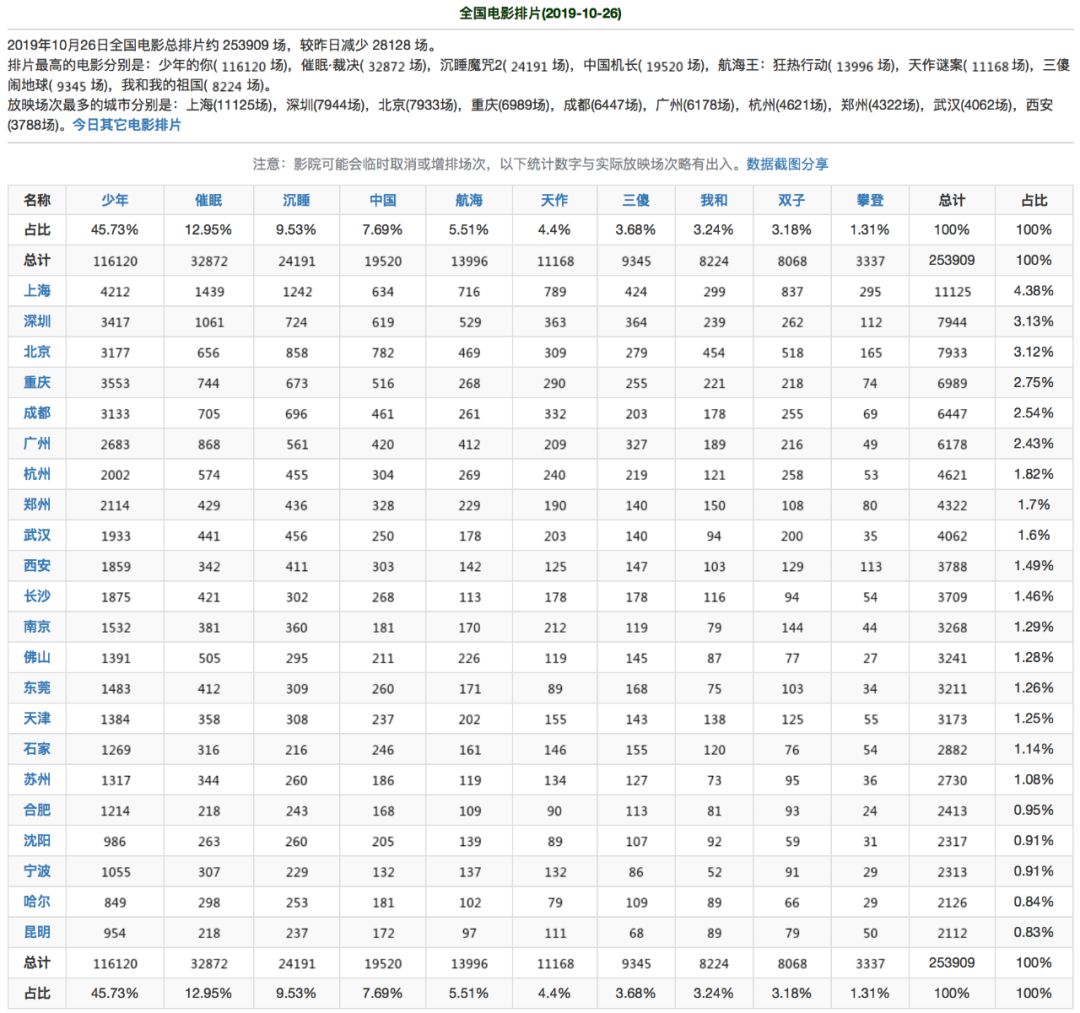Open the 攀登 column header link

coord(870,200)
